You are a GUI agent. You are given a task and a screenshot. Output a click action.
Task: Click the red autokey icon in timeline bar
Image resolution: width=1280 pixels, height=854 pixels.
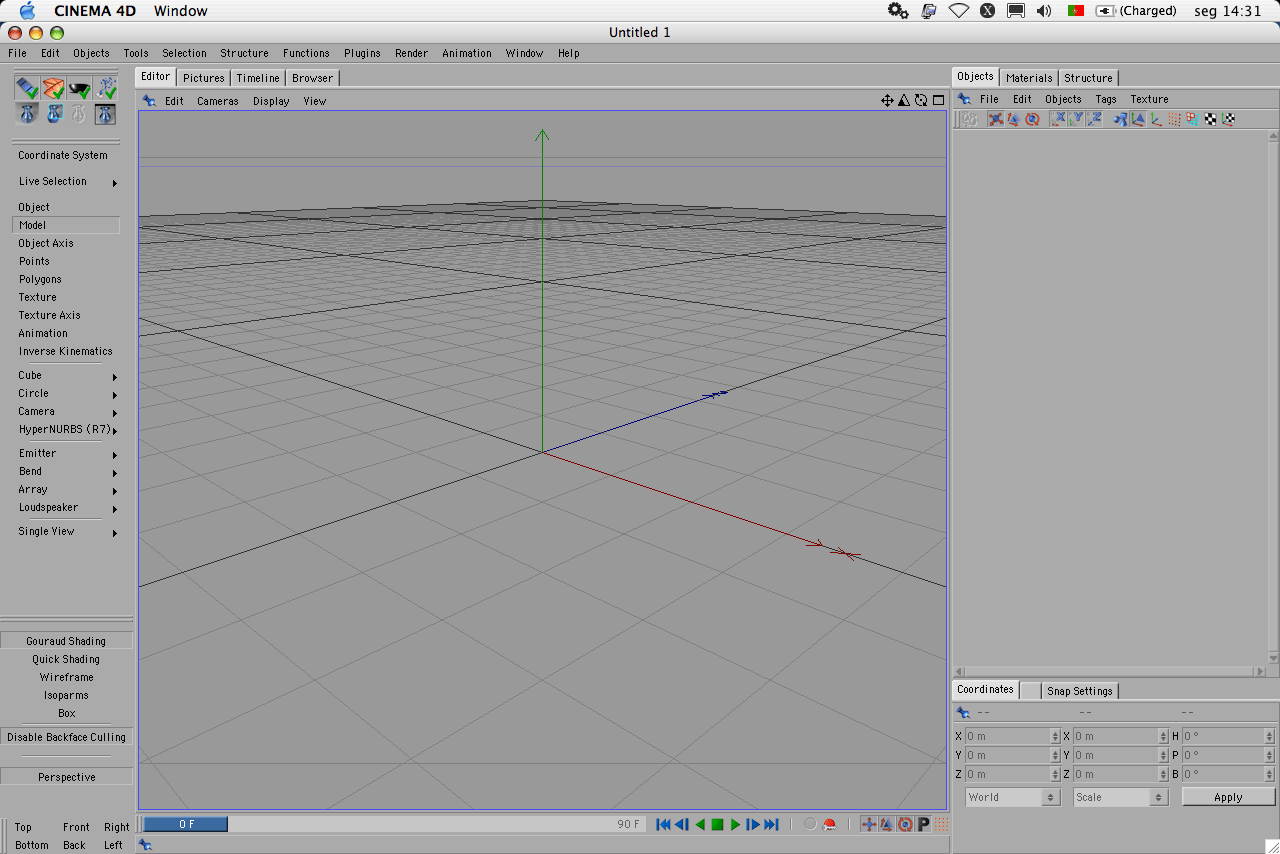[x=829, y=825]
